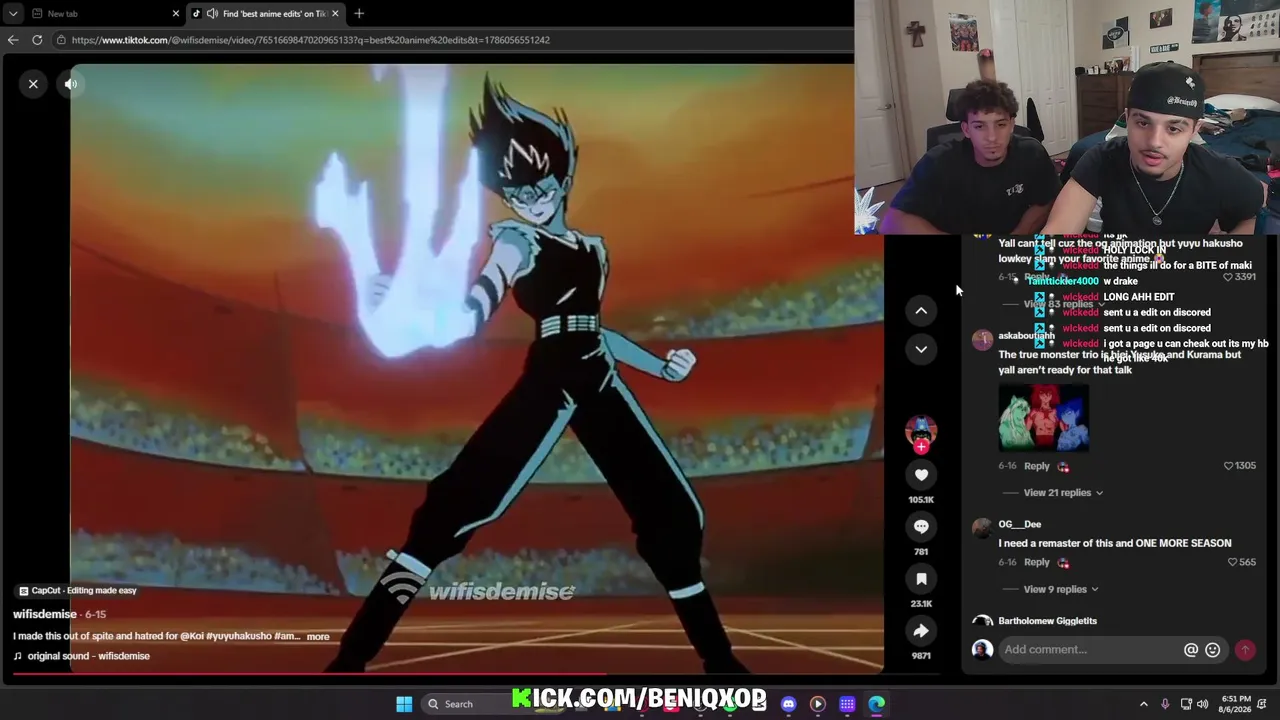Open volume settings in system tray

1202,704
